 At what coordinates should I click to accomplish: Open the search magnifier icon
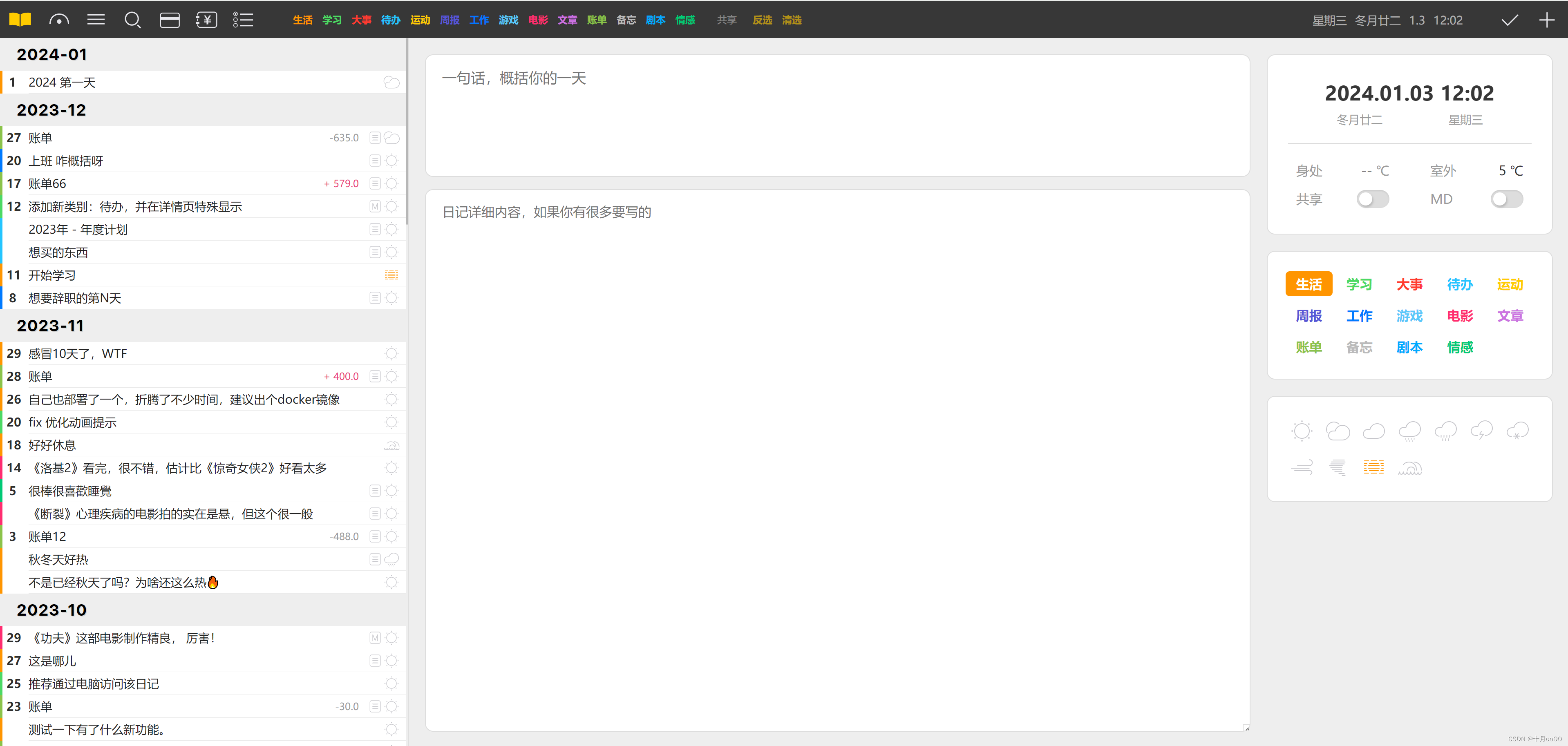[132, 20]
